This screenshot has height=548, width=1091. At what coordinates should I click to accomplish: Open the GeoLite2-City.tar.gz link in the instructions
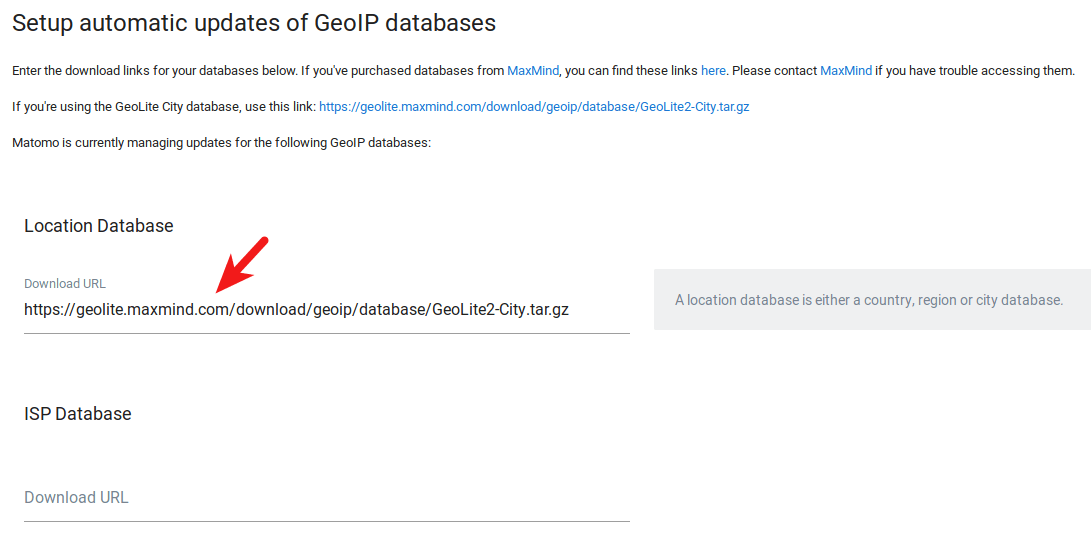coord(534,106)
